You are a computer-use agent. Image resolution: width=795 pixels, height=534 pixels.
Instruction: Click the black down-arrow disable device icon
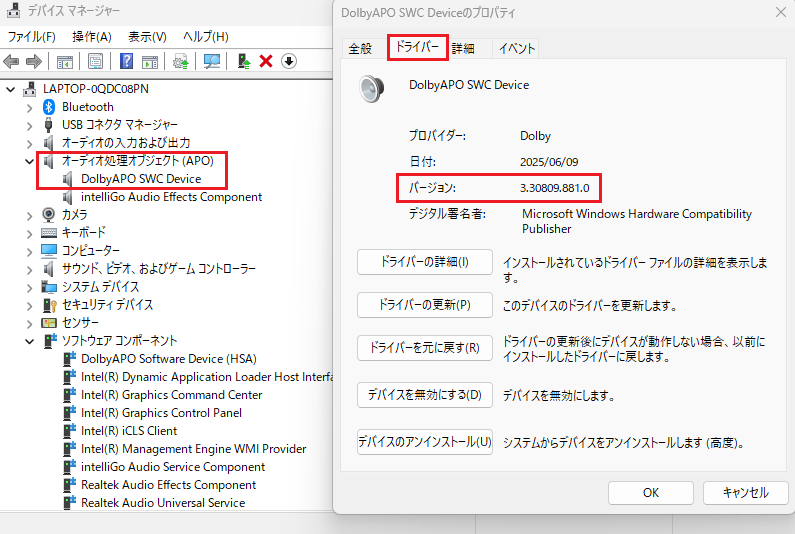coord(289,62)
